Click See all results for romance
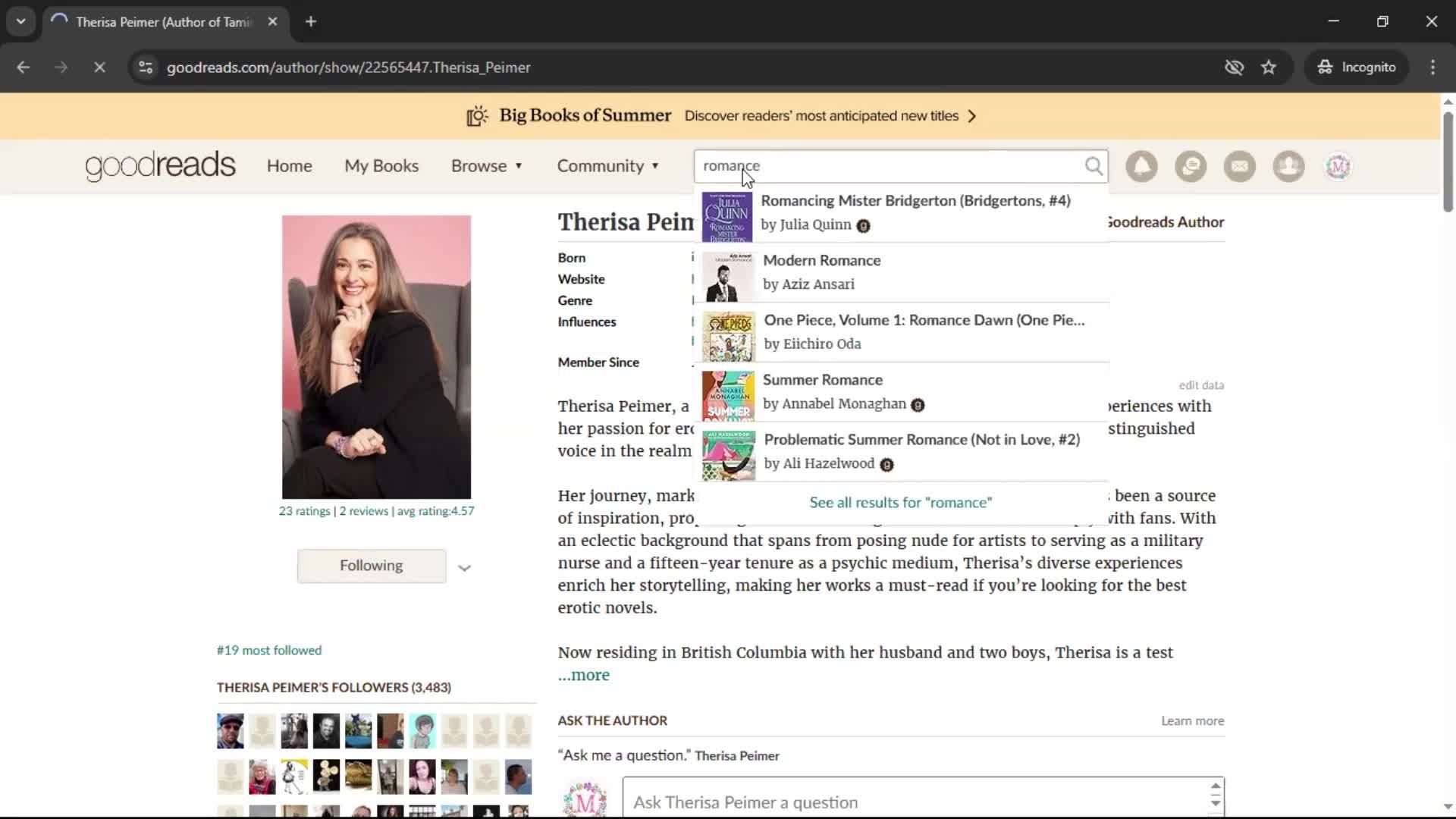 tap(901, 503)
